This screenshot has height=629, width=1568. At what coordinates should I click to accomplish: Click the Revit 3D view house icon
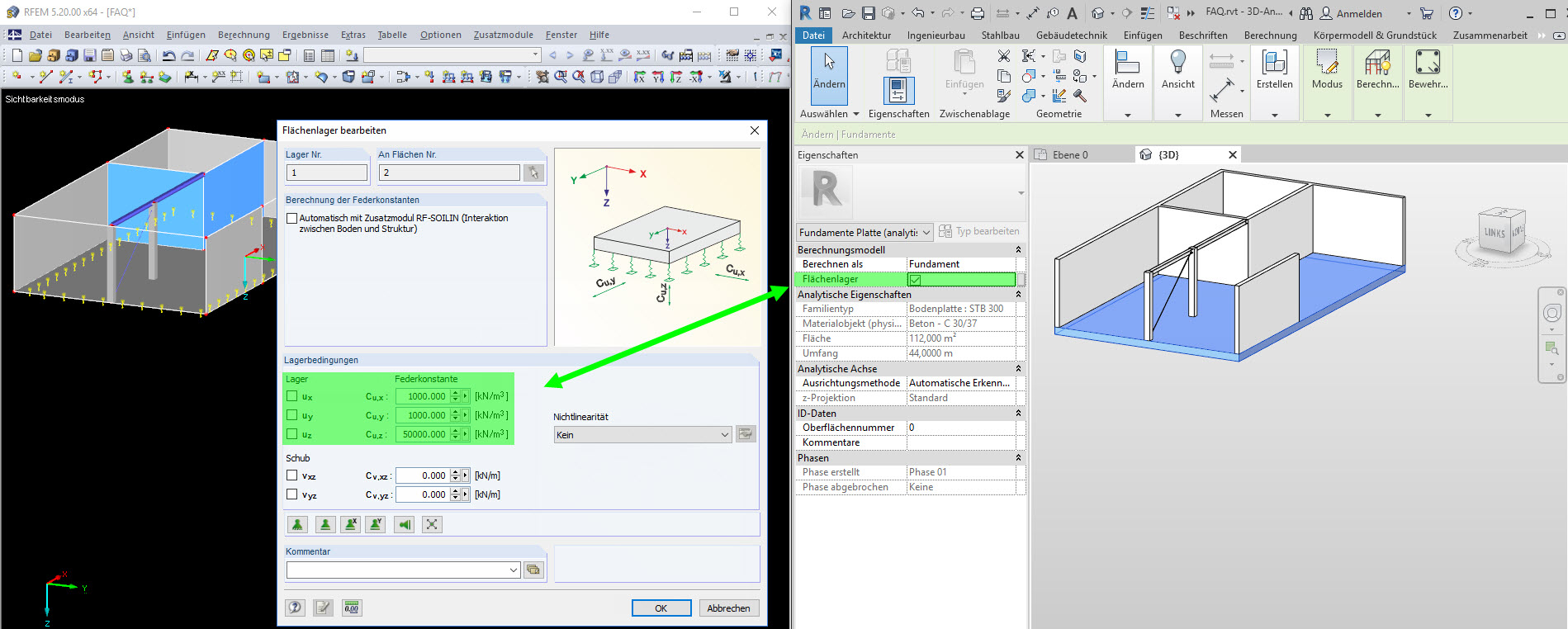point(1097,13)
